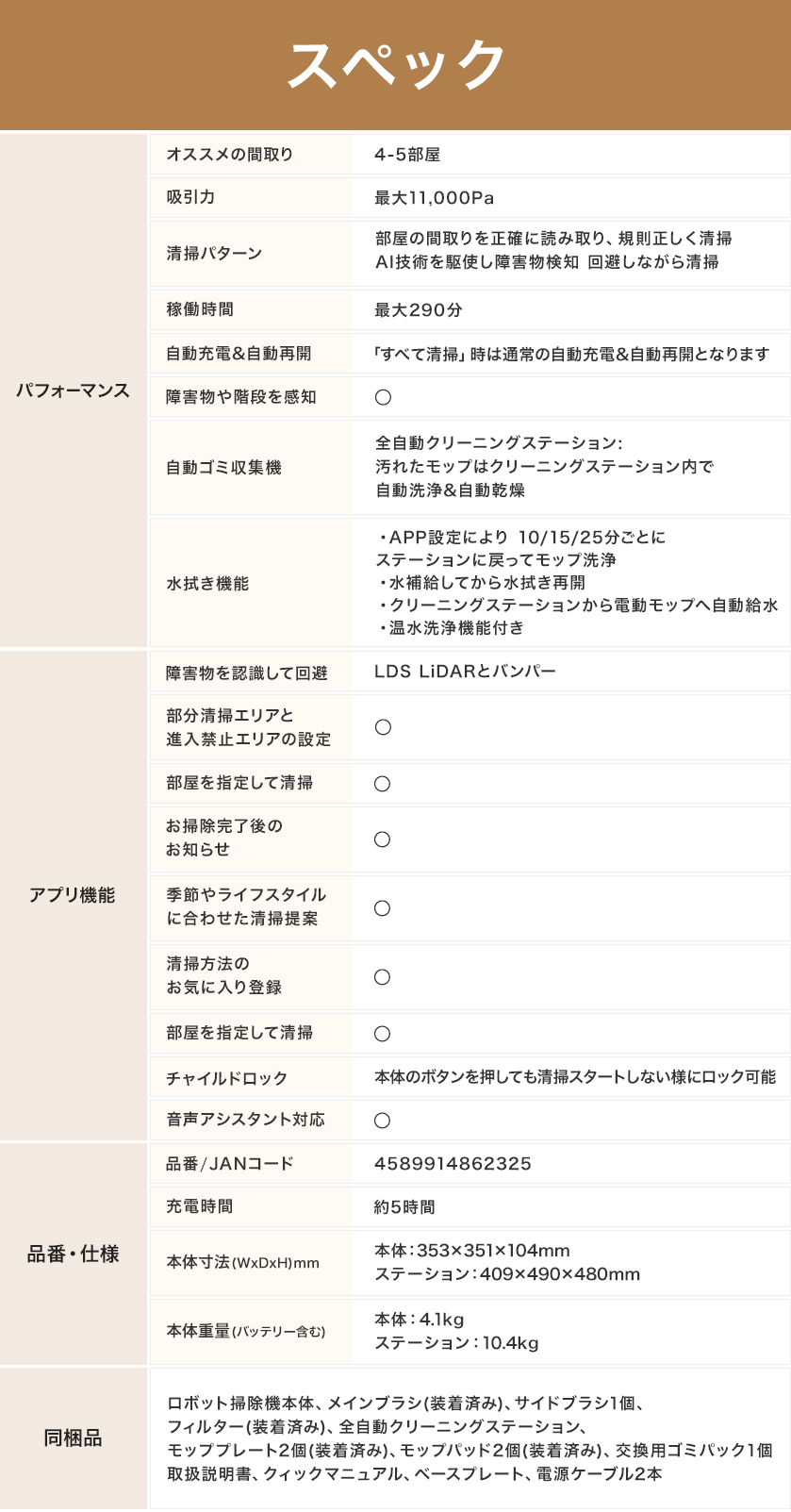Click the JAN code number 4589914862325
791x1512 pixels.
click(x=453, y=1163)
